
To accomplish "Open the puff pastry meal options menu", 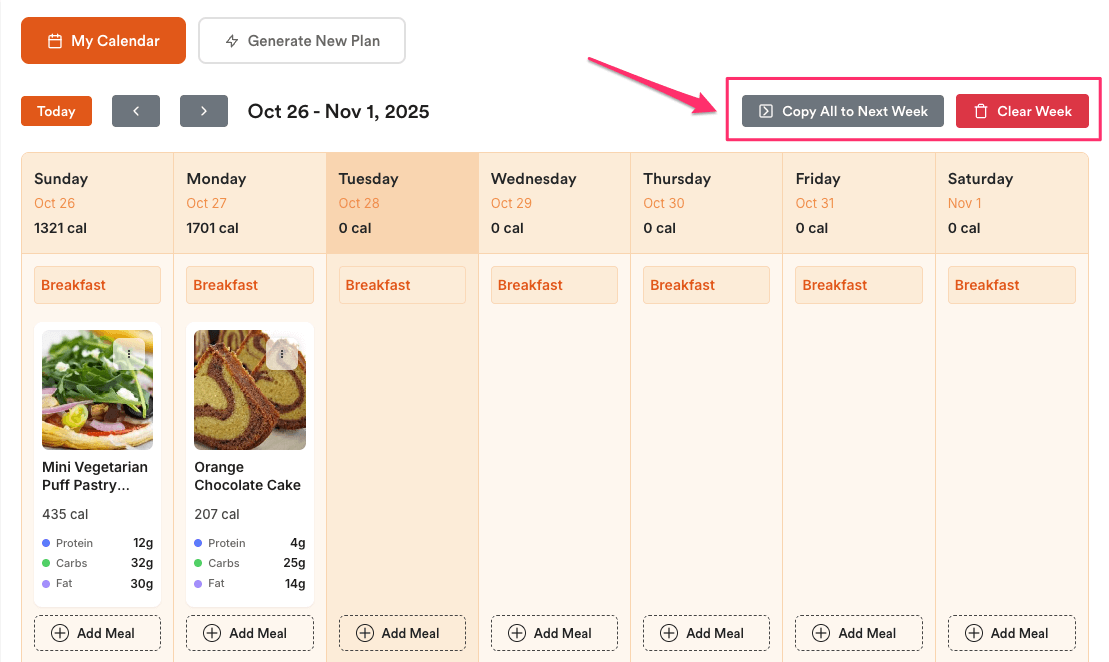I will click(x=129, y=354).
